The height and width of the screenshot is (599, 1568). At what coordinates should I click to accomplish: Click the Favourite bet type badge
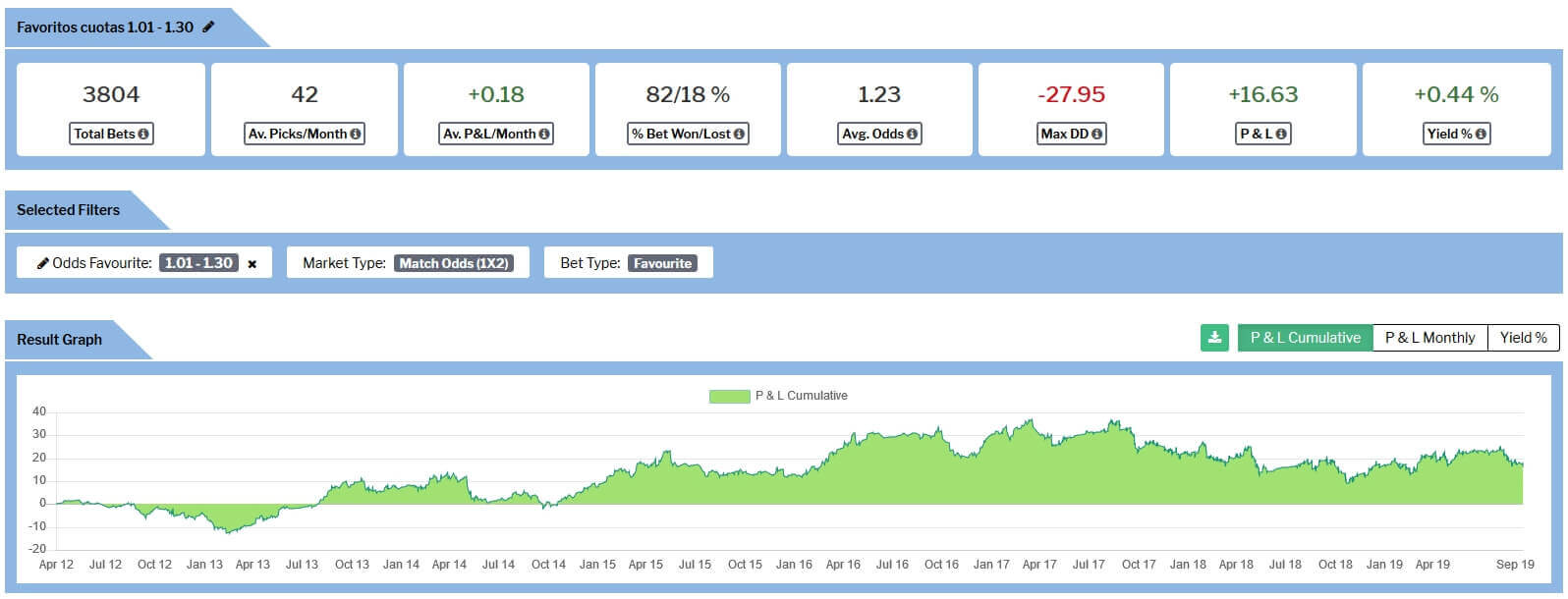pyautogui.click(x=662, y=263)
